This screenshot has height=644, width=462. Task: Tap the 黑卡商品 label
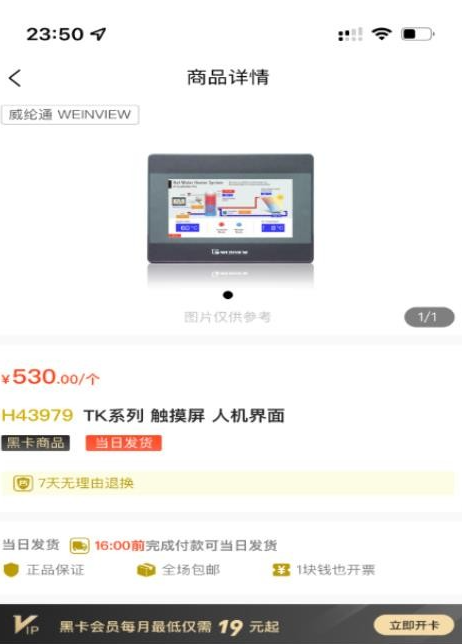[x=35, y=443]
